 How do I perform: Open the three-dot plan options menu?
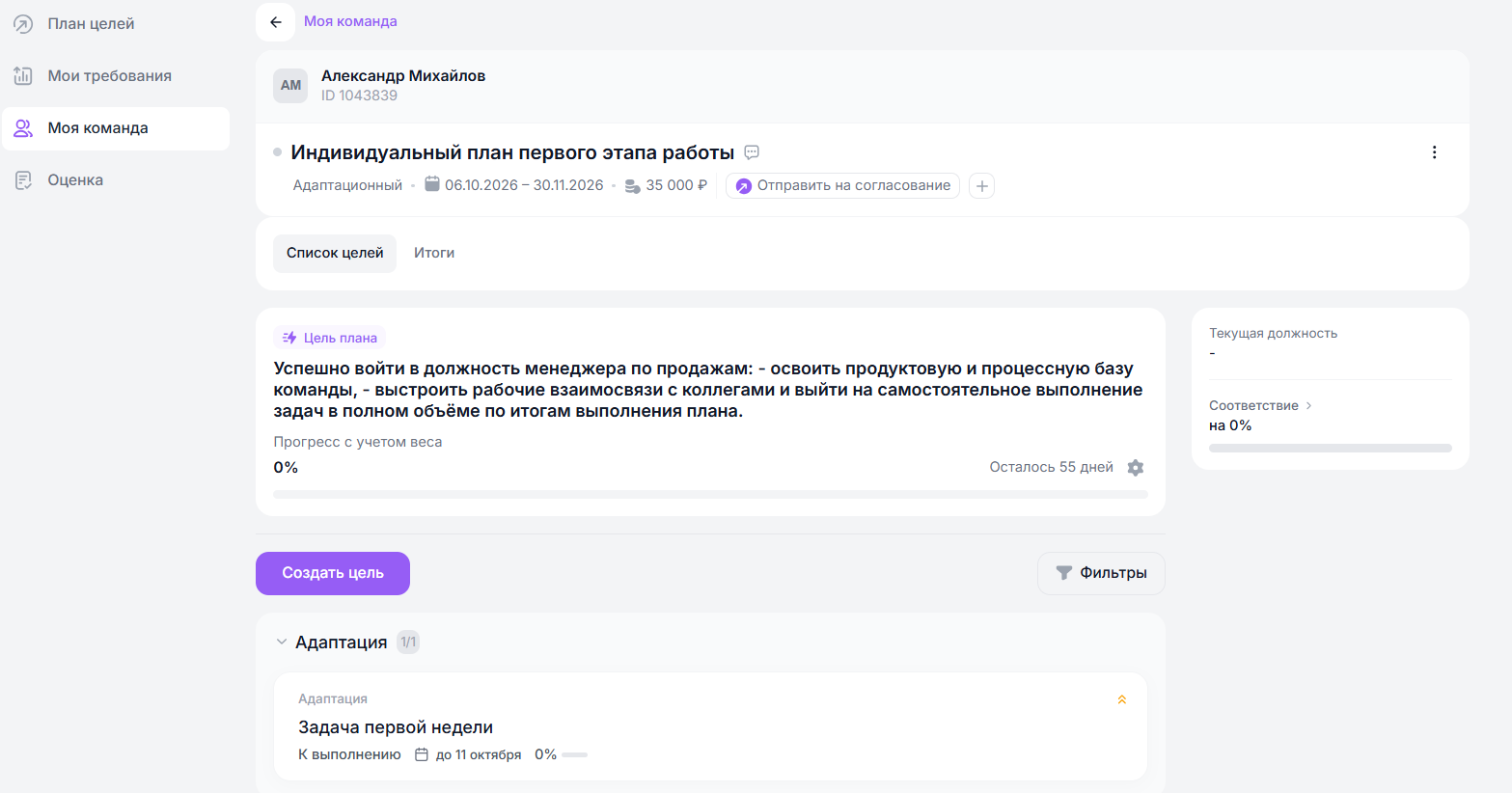pyautogui.click(x=1435, y=152)
